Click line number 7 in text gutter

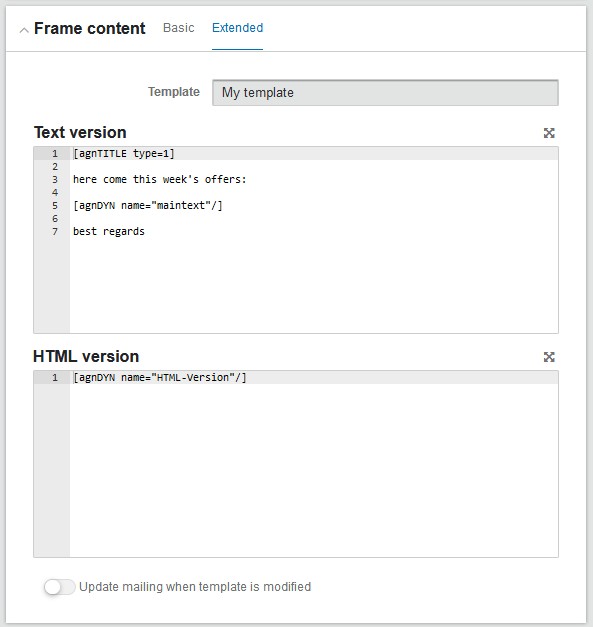click(x=55, y=232)
